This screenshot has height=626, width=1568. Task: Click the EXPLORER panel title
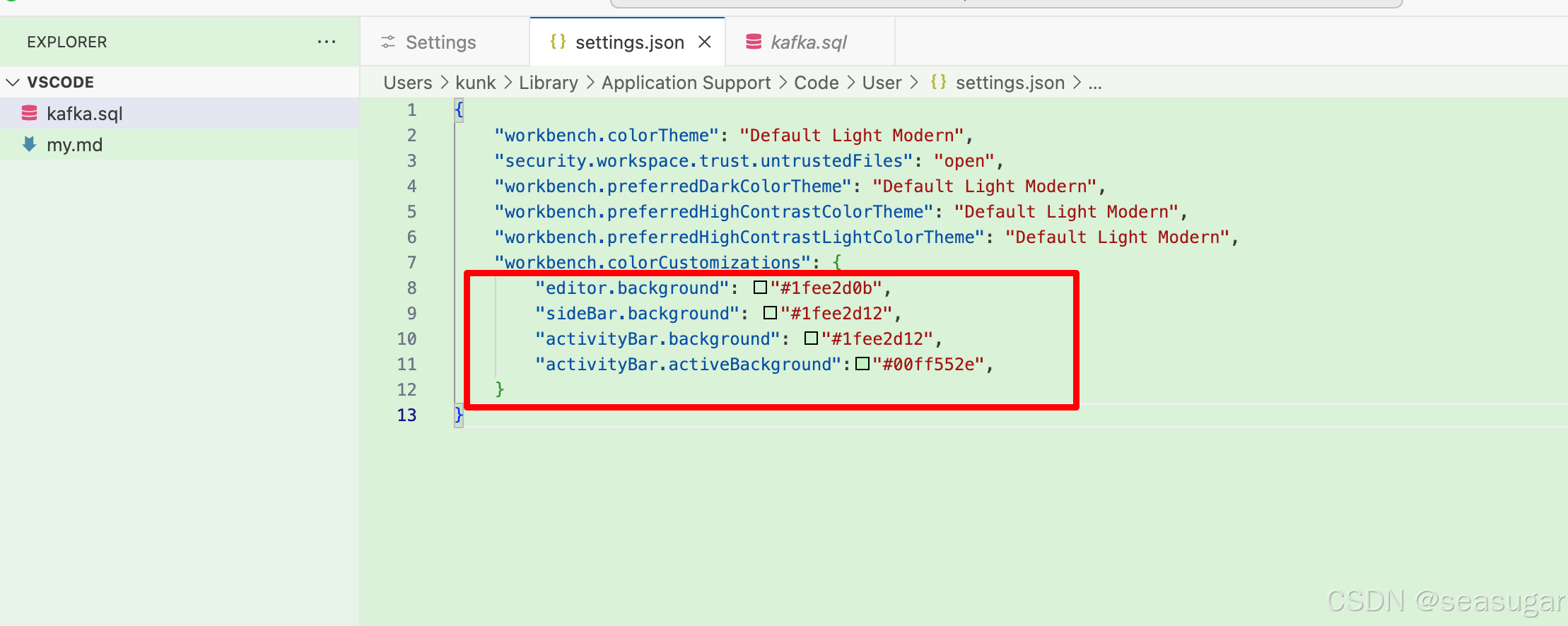click(x=67, y=42)
